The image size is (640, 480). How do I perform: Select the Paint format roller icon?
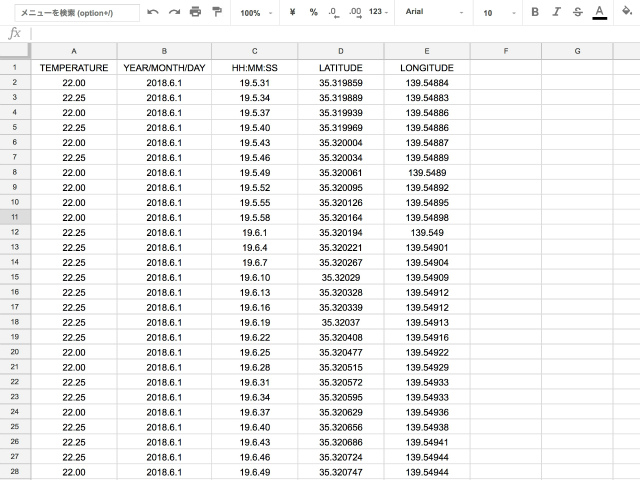(x=217, y=12)
